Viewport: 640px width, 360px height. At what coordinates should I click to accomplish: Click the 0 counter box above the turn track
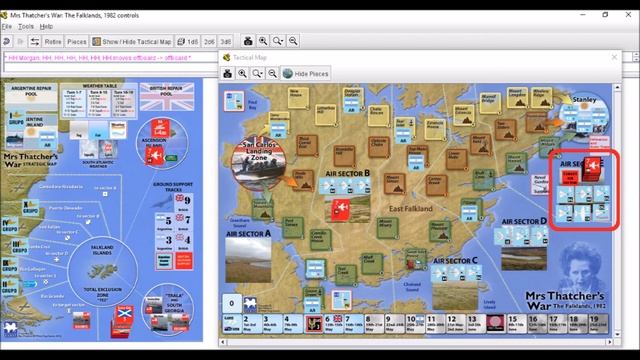click(231, 303)
